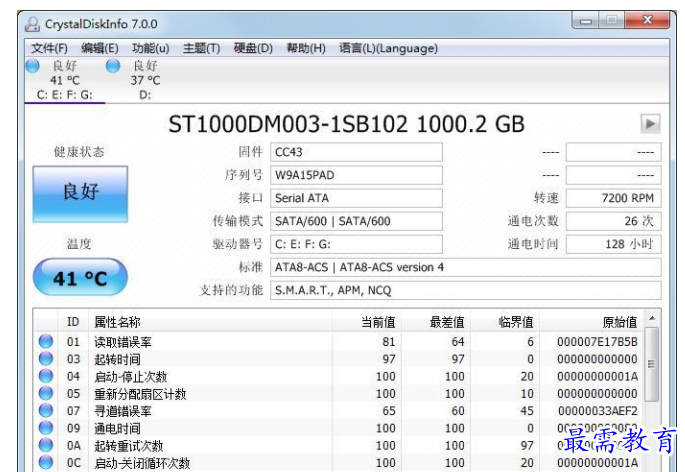Click the blue status orb for disk D:
Screen dimensions: 685x472
coord(113,66)
